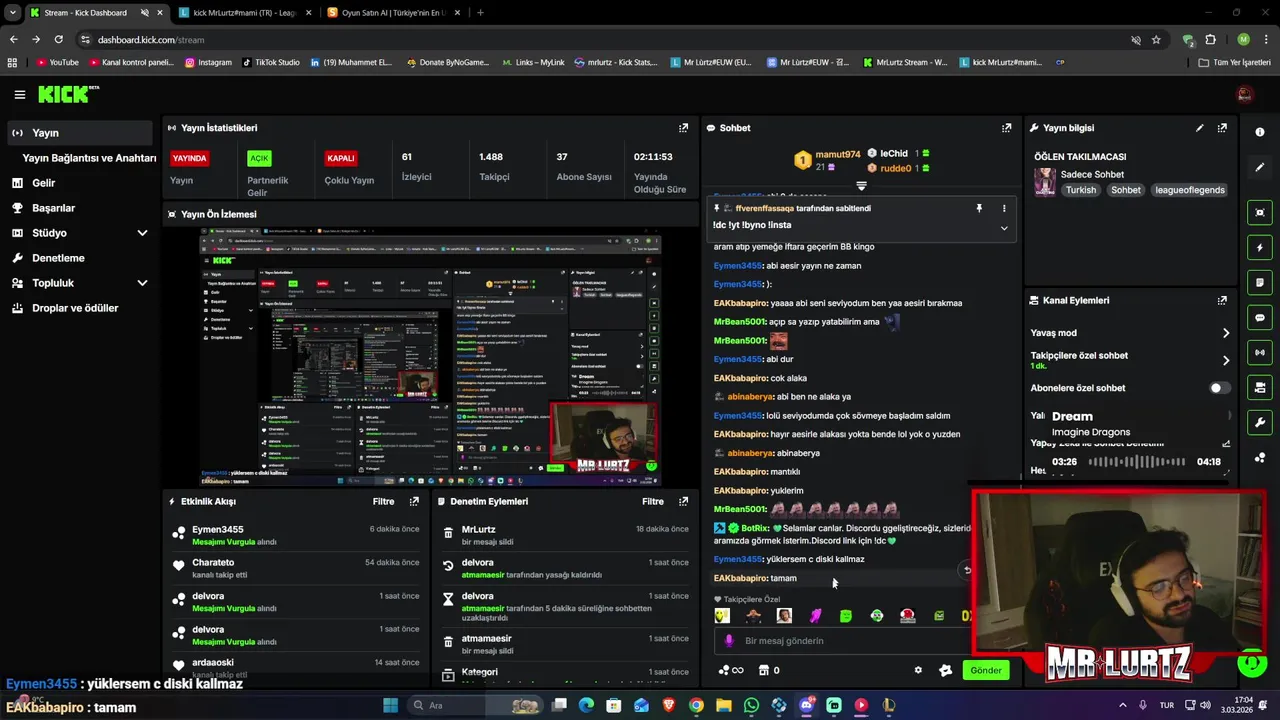This screenshot has width=1280, height=720.
Task: Pop out the Kanal Eylemleri panel
Action: tap(1222, 300)
